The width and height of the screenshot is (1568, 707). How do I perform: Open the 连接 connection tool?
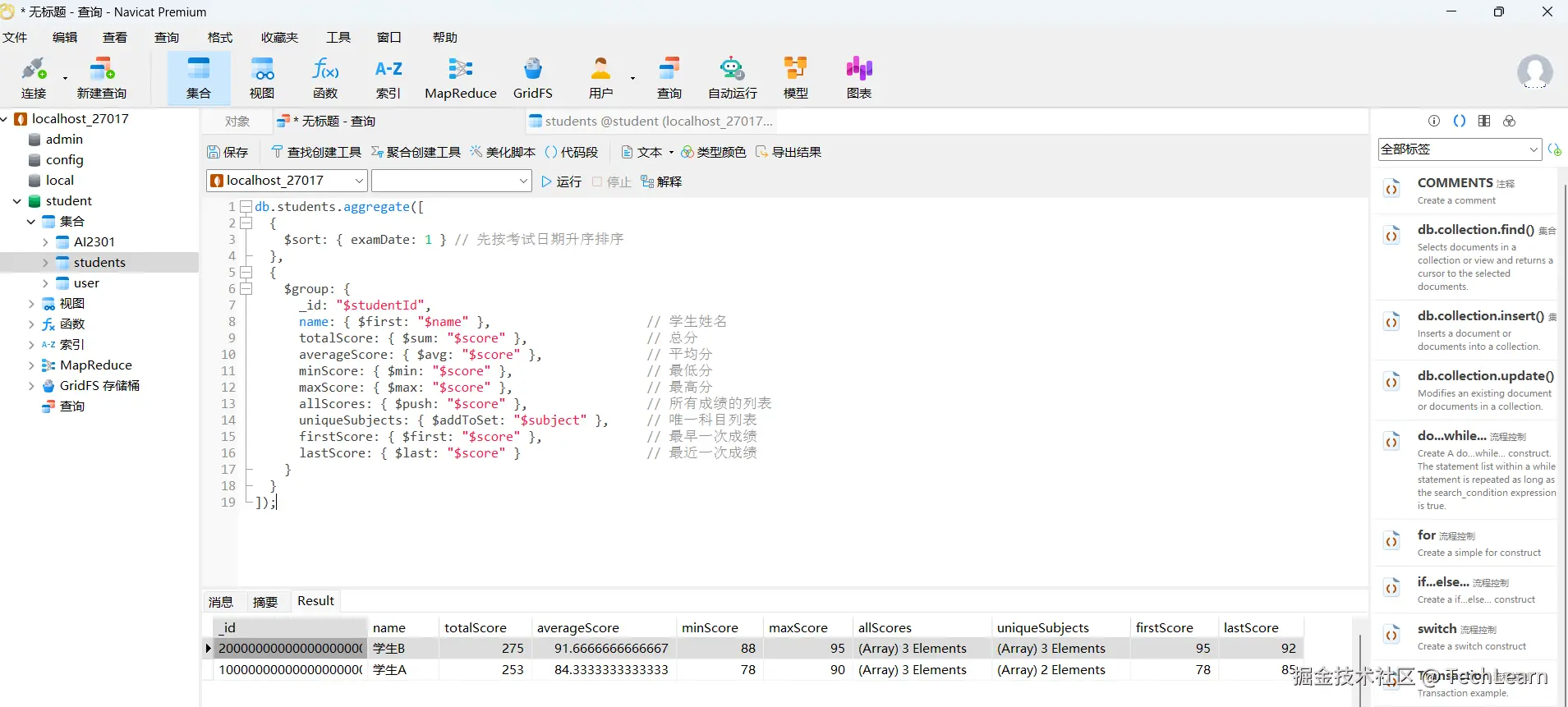[x=34, y=78]
